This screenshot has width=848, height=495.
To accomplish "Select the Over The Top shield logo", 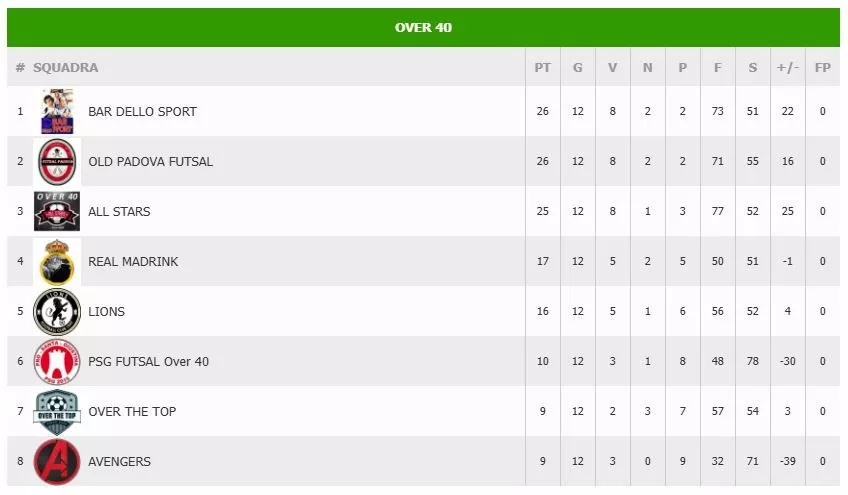I will point(57,412).
